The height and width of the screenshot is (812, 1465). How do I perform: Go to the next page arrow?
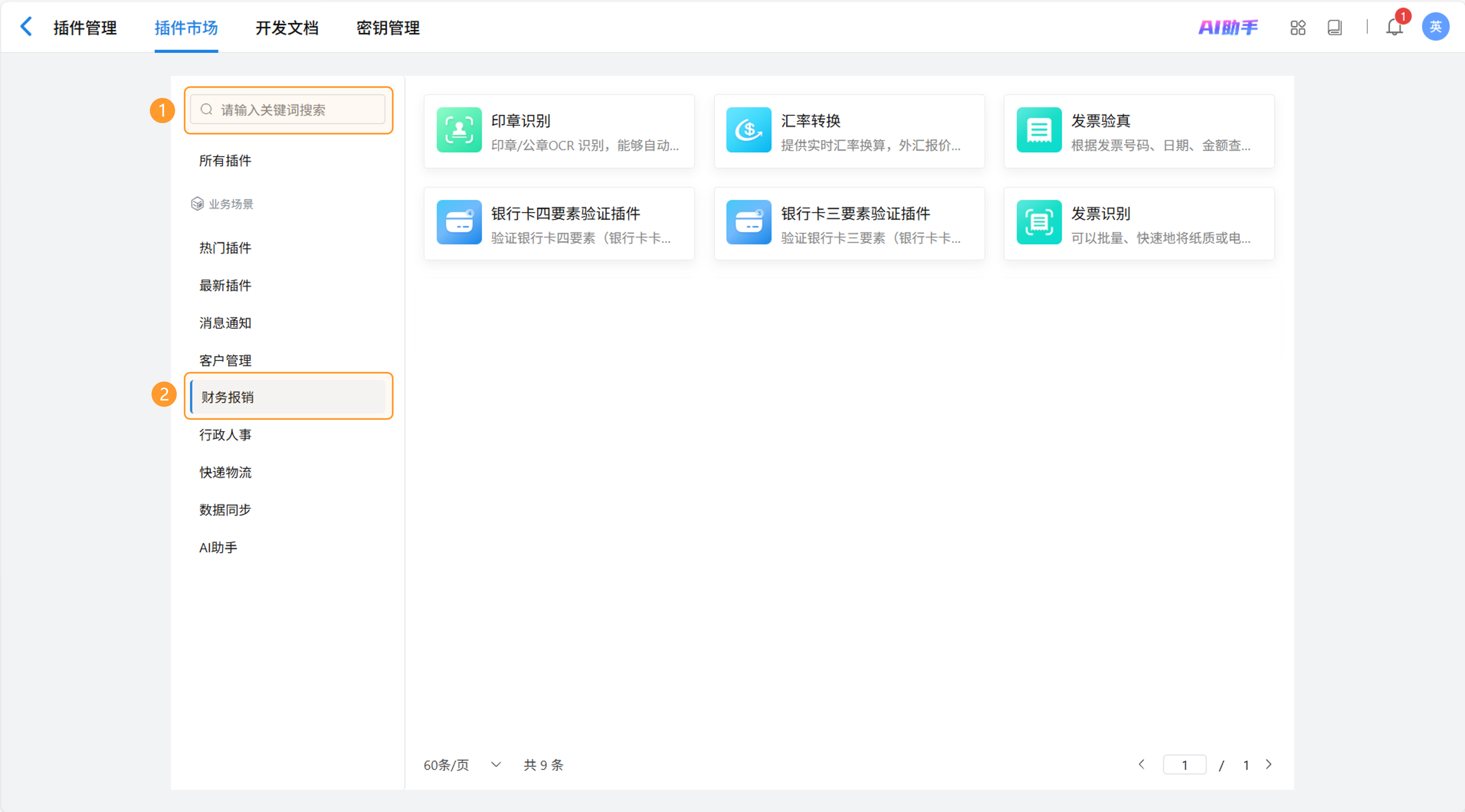coord(1269,764)
